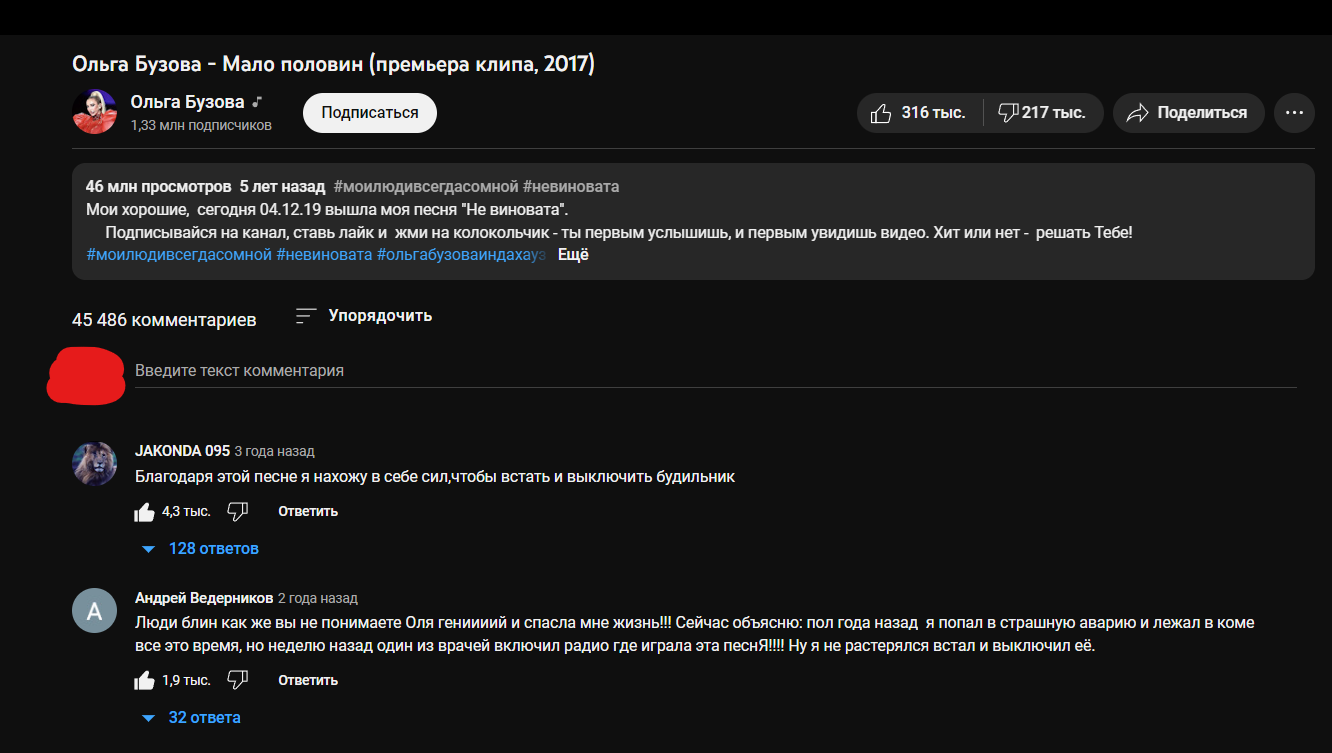Click the Поделиться share button

[1188, 113]
